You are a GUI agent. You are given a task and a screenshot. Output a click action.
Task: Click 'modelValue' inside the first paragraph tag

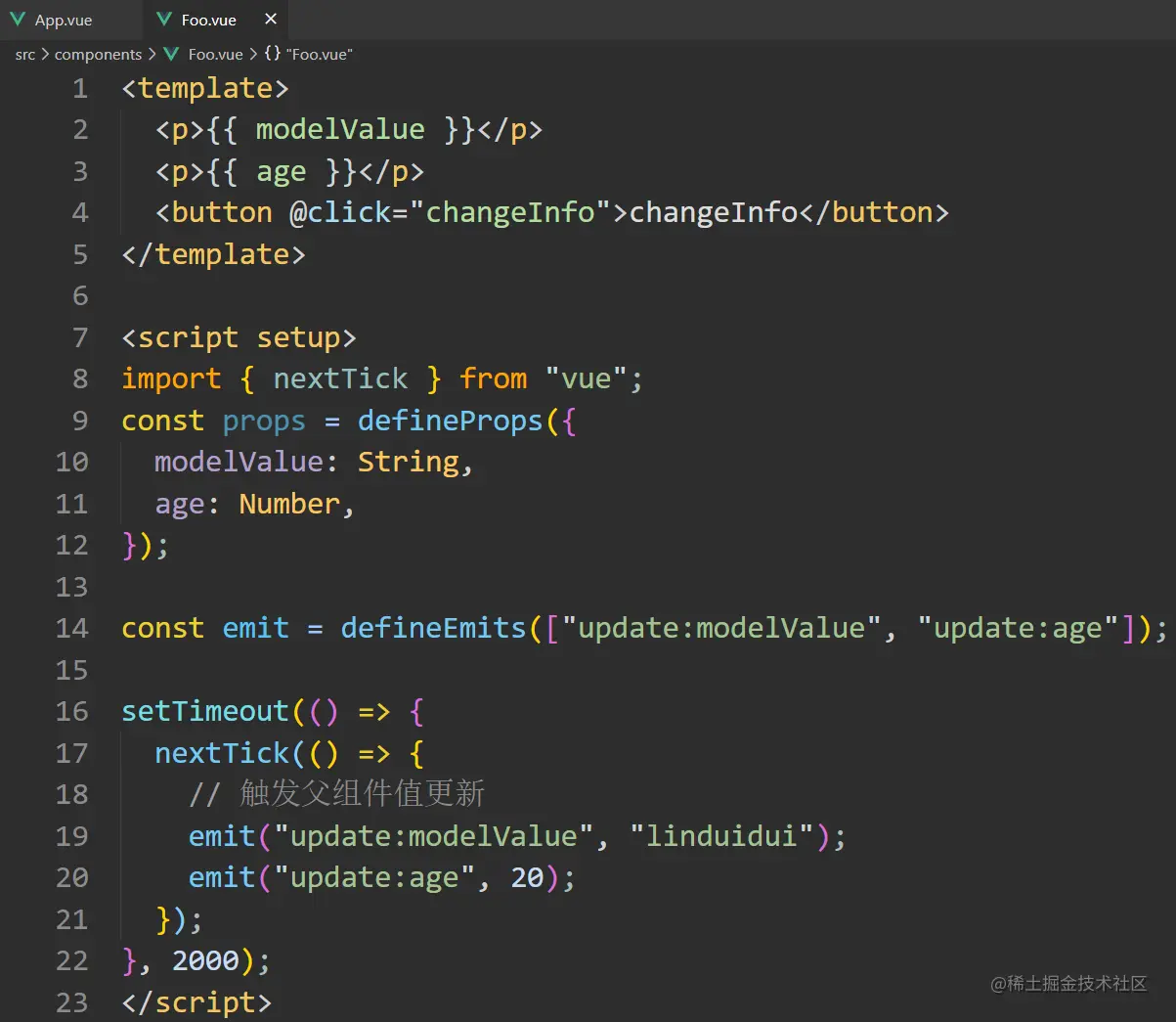340,130
